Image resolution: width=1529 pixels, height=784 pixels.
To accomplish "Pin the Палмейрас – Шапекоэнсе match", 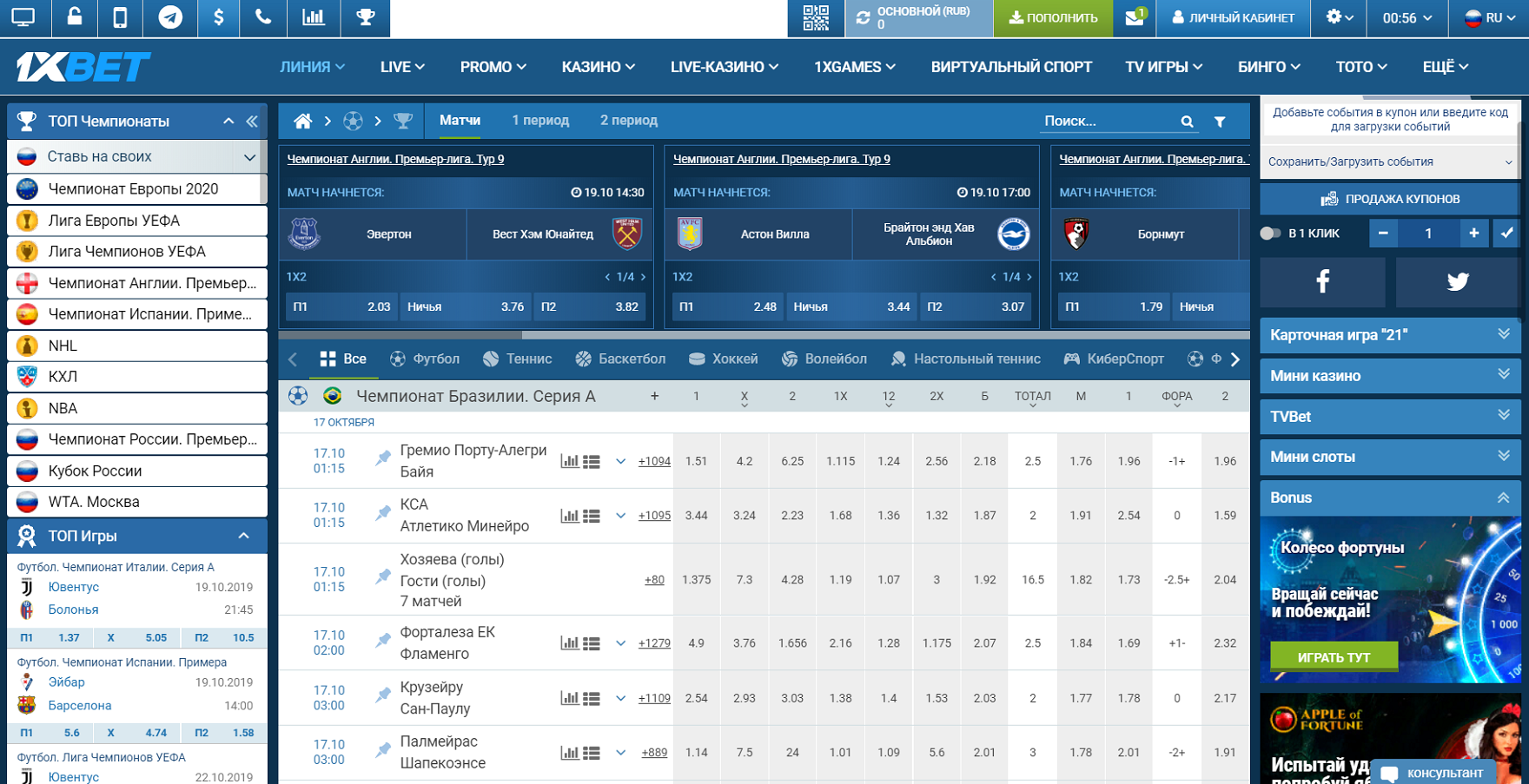I will pyautogui.click(x=383, y=749).
